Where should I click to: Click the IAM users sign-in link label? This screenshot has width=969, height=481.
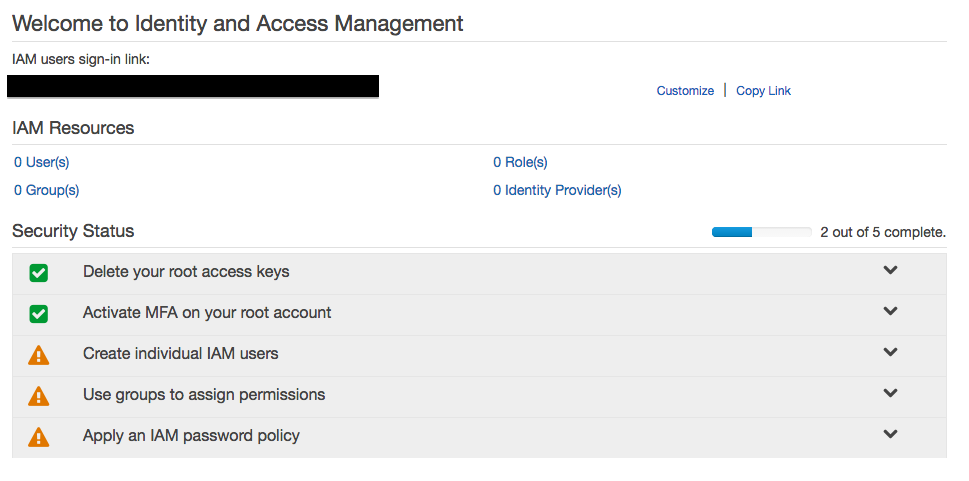81,60
